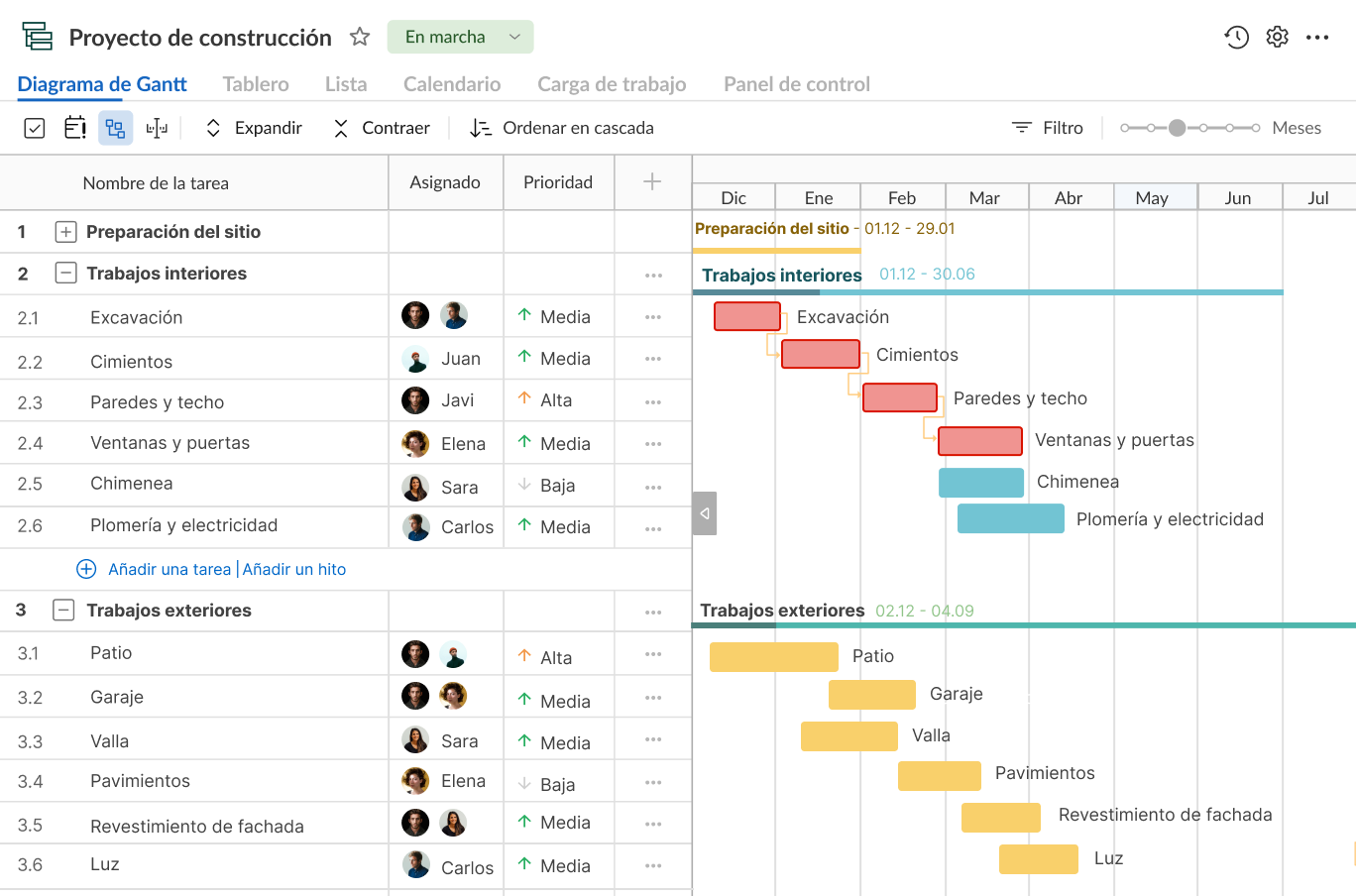Click the column width adjustment icon
Screen dimensions: 1356x896
[157, 128]
